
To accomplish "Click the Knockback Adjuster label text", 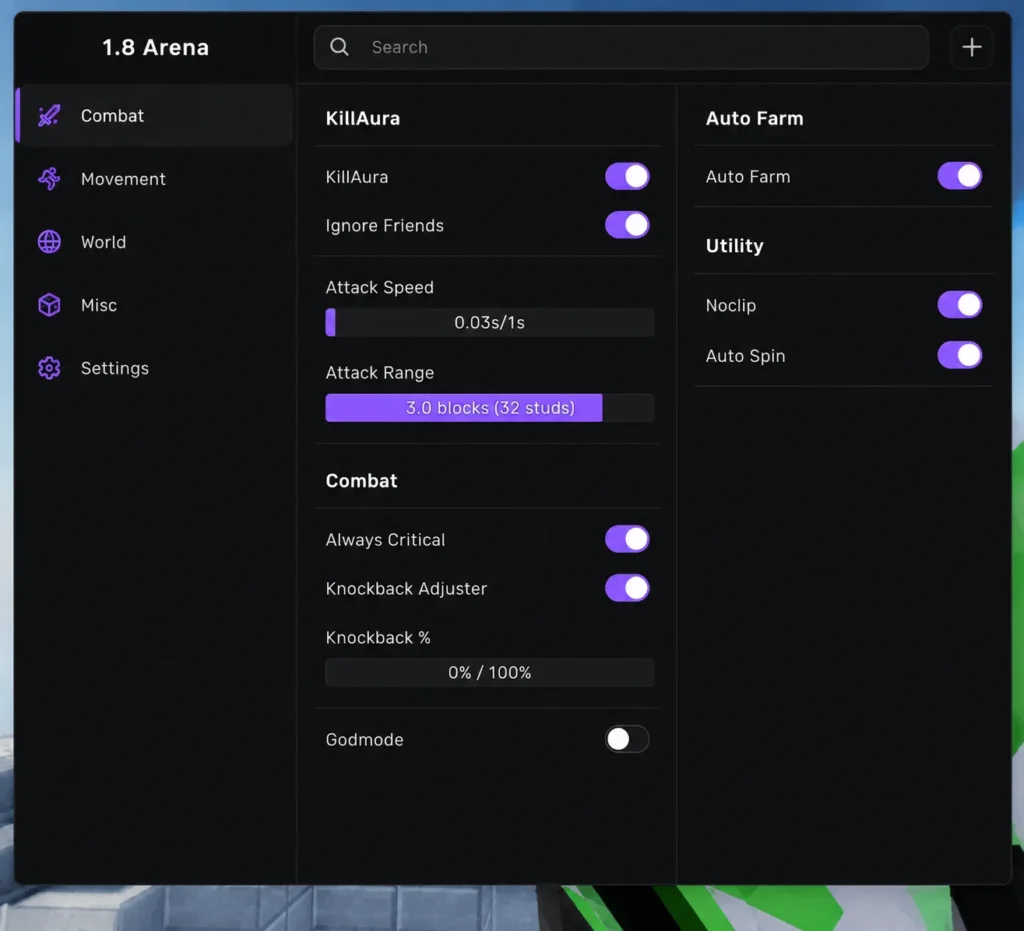I will (406, 588).
